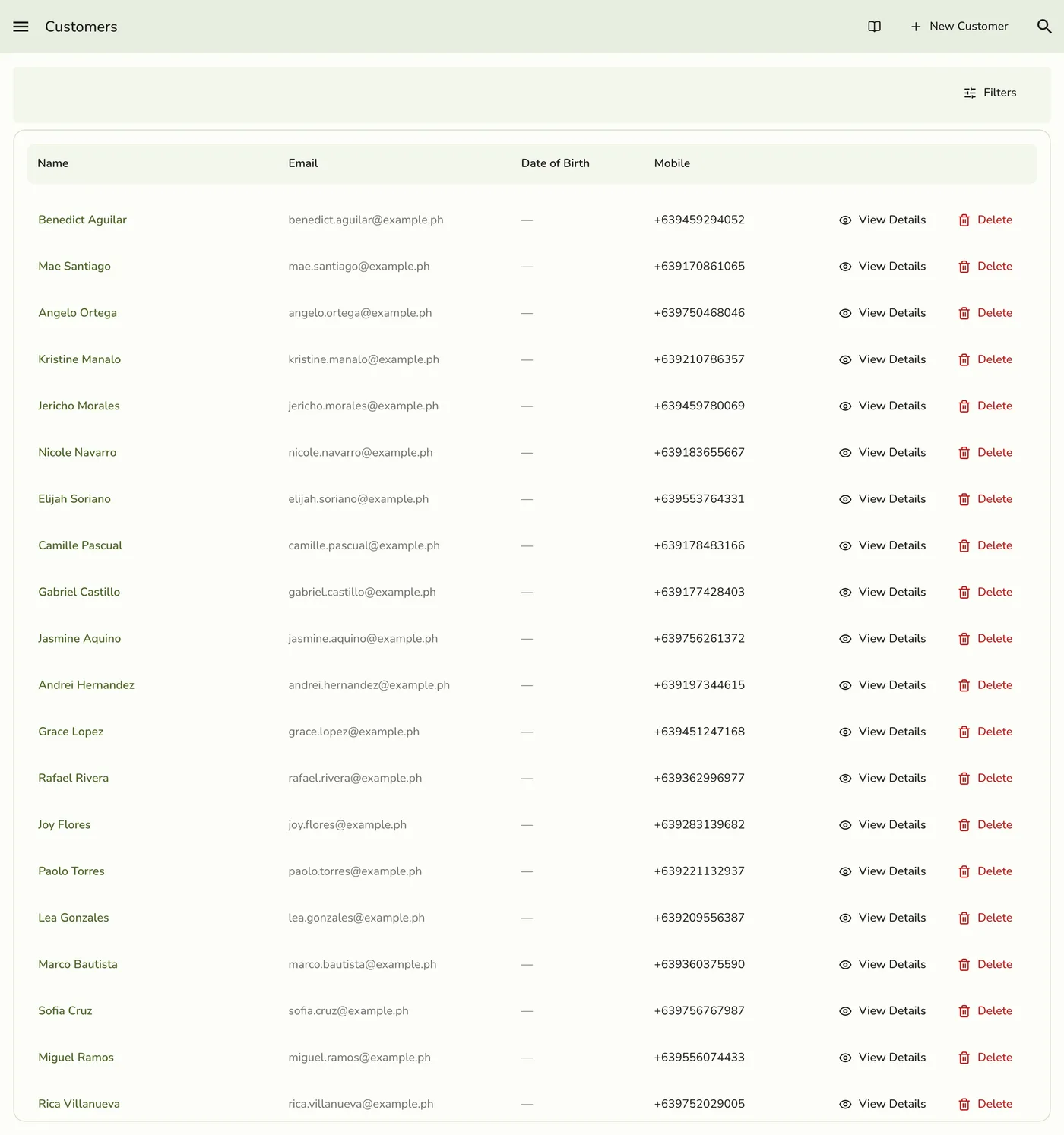Open Andrei Hernandez customer name link
The image size is (1064, 1135).
pos(86,684)
